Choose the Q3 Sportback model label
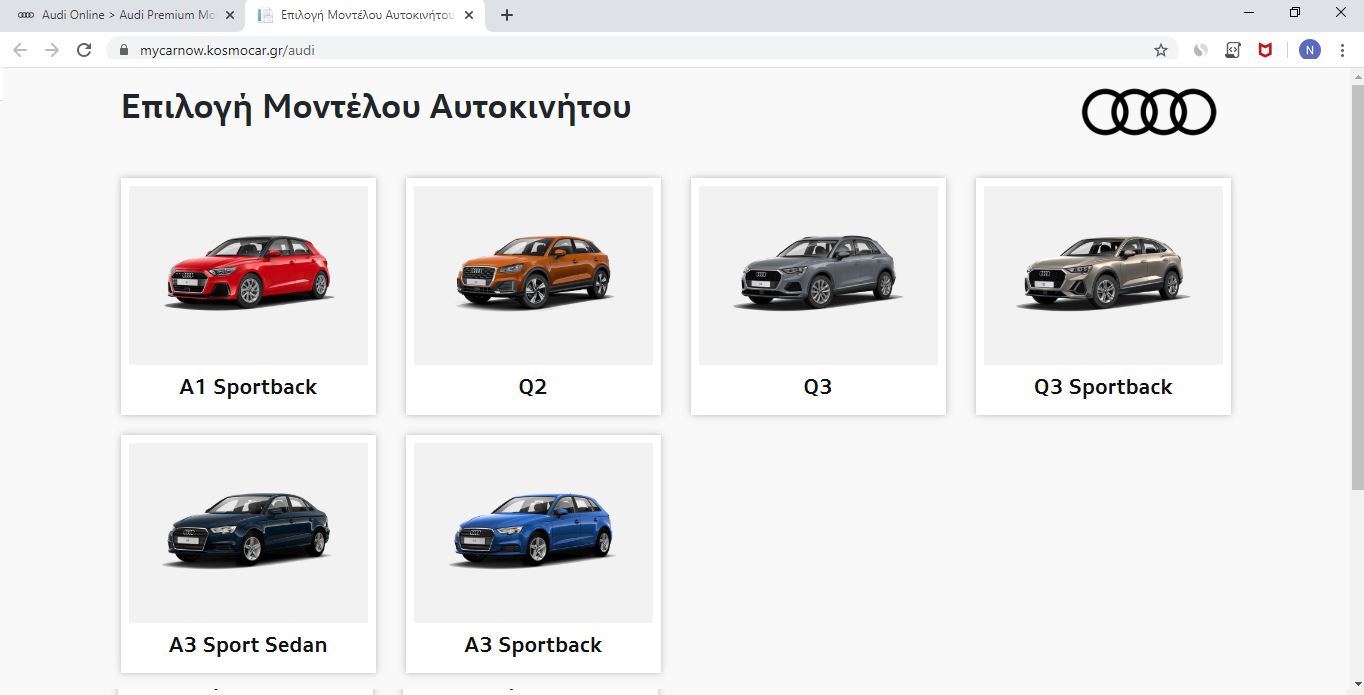This screenshot has width=1364, height=695. pyautogui.click(x=1103, y=387)
